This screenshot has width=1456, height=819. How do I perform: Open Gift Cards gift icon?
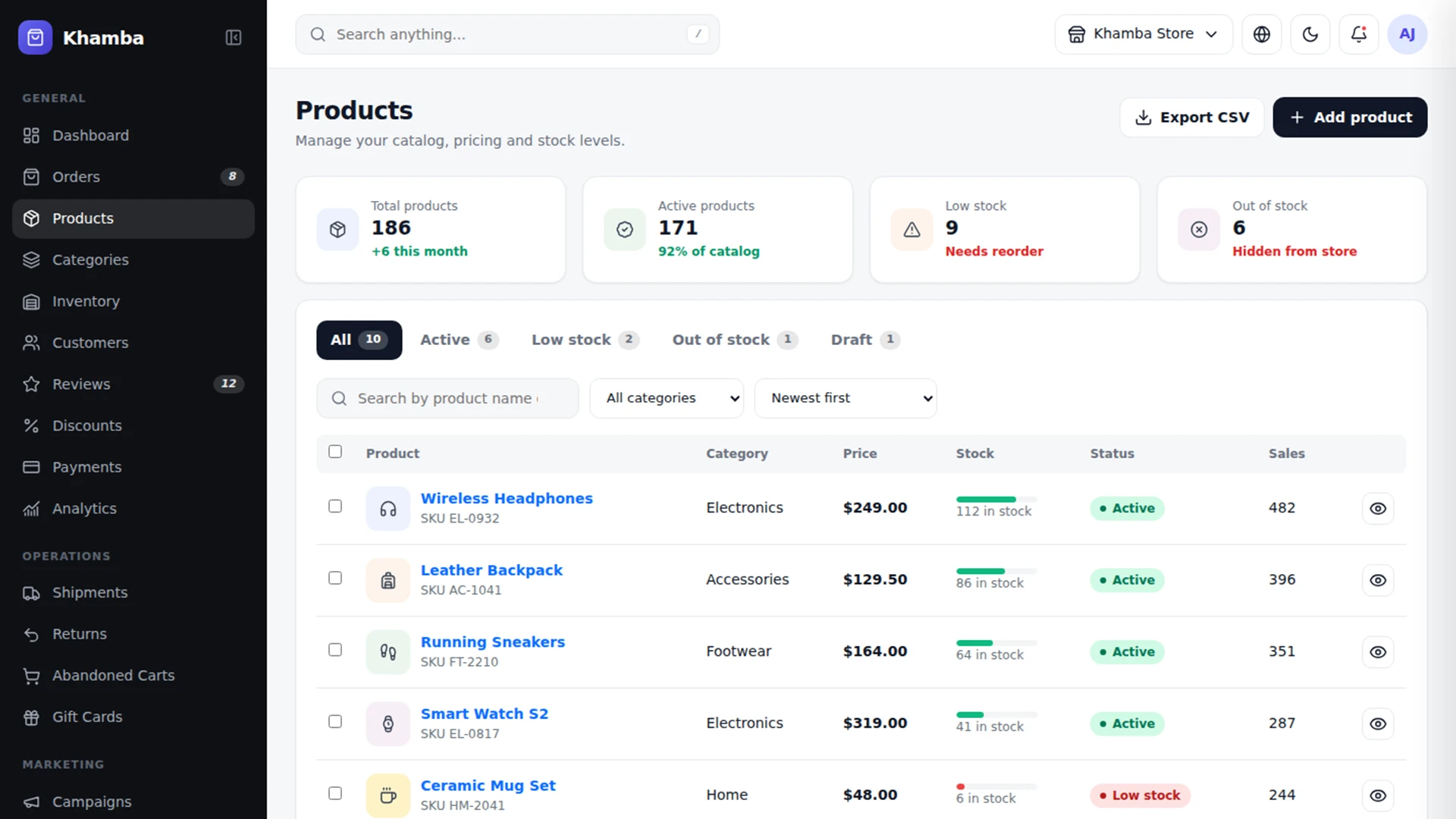point(31,717)
